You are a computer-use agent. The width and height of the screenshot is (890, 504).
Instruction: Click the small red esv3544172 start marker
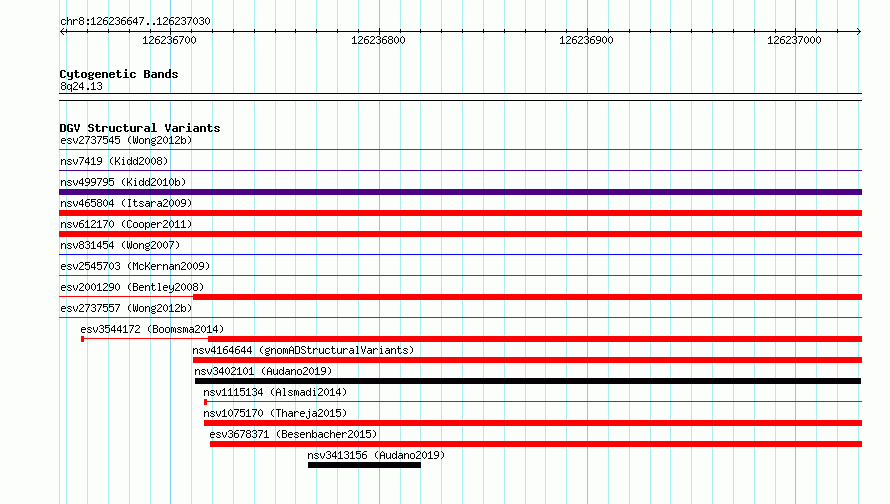pyautogui.click(x=83, y=339)
